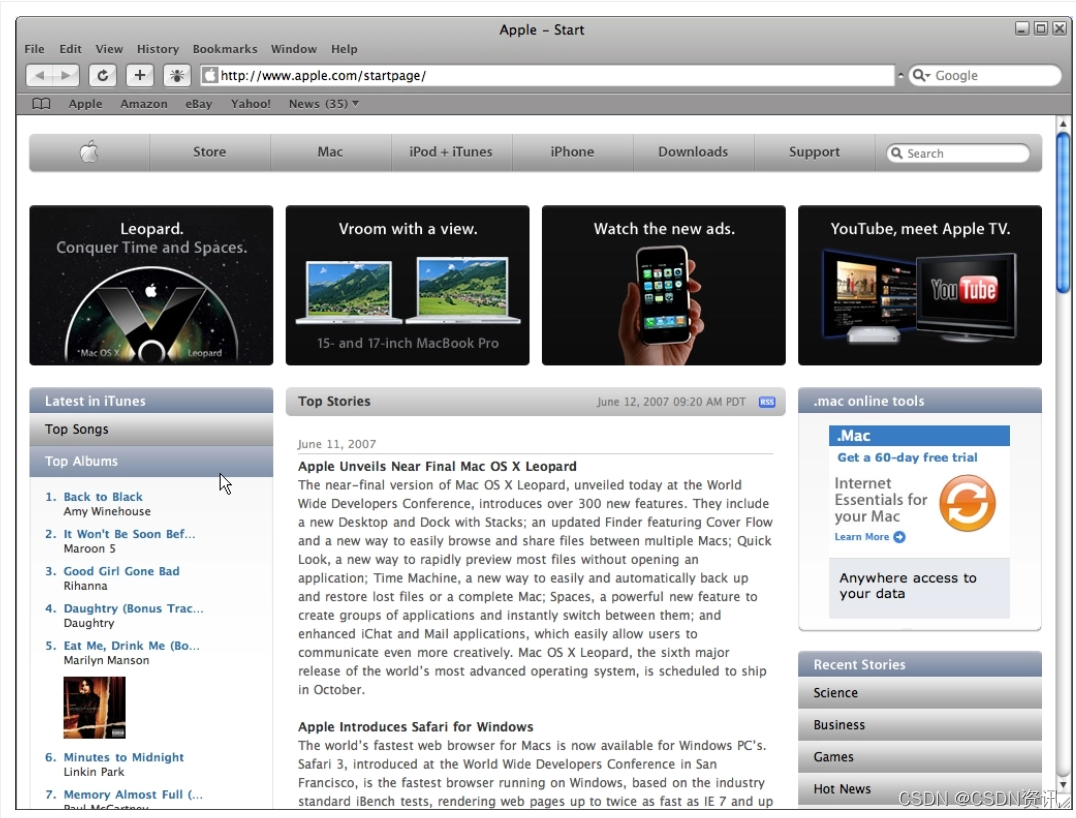Open the Apple bookmark in bookmarks bar
Screen dimensions: 1076x818
pos(85,104)
